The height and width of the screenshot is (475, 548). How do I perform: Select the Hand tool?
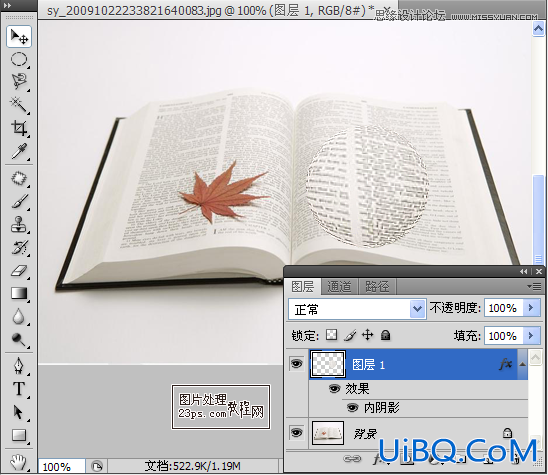19,462
